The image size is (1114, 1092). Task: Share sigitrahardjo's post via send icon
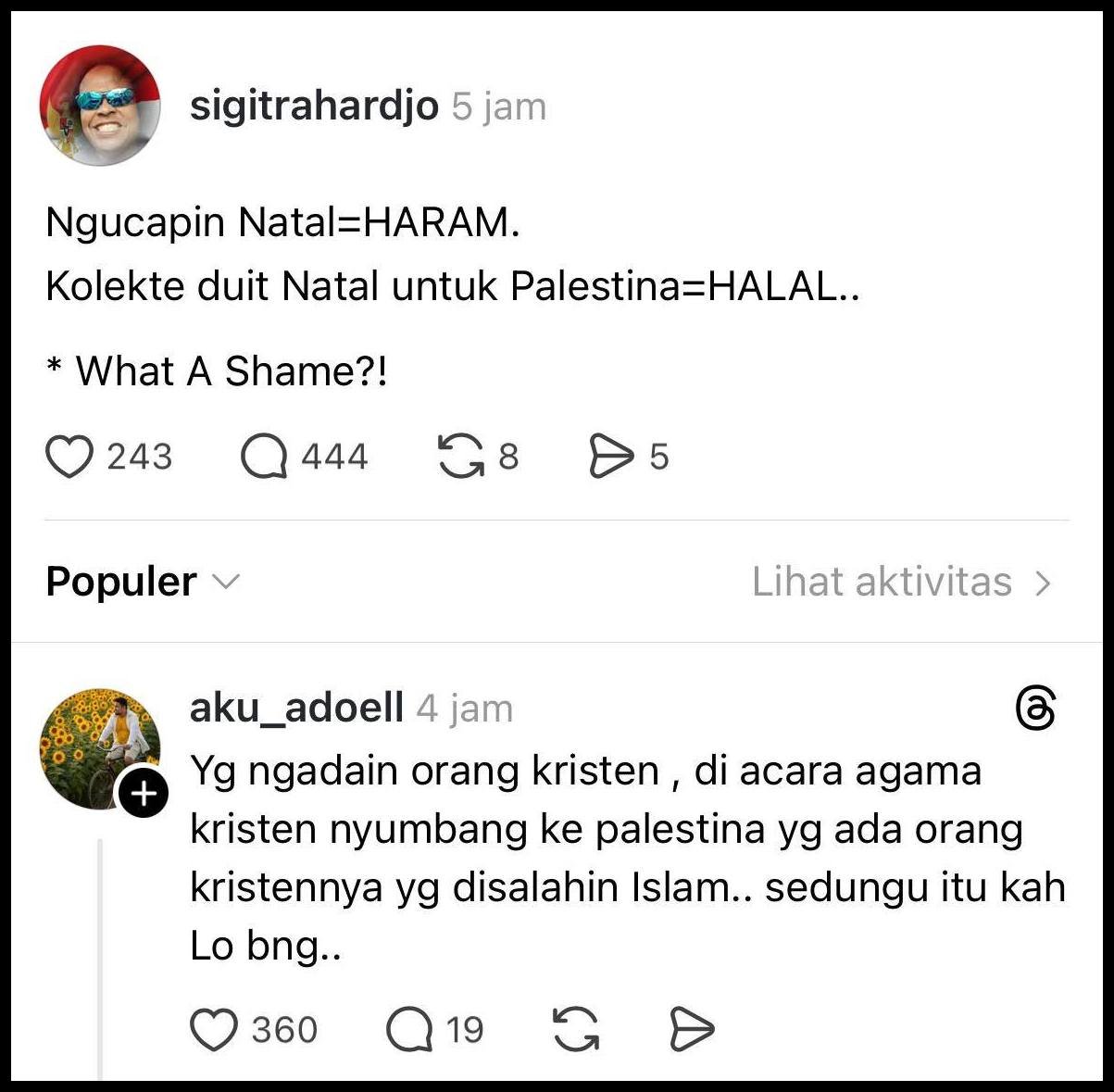click(x=611, y=457)
